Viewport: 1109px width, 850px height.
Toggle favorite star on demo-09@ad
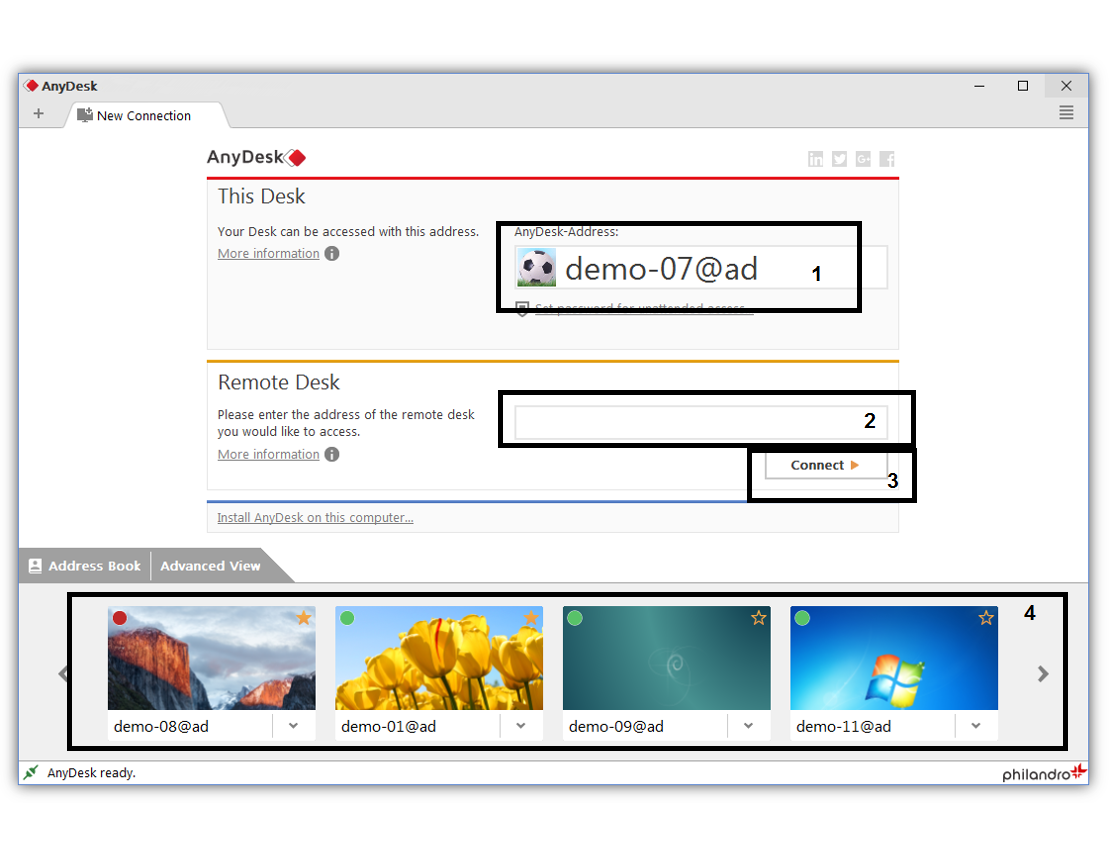pos(759,618)
